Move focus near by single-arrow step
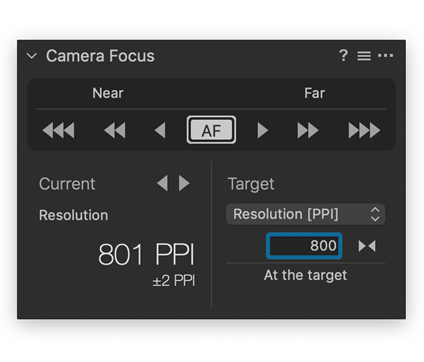The image size is (424, 362). pyautogui.click(x=160, y=130)
